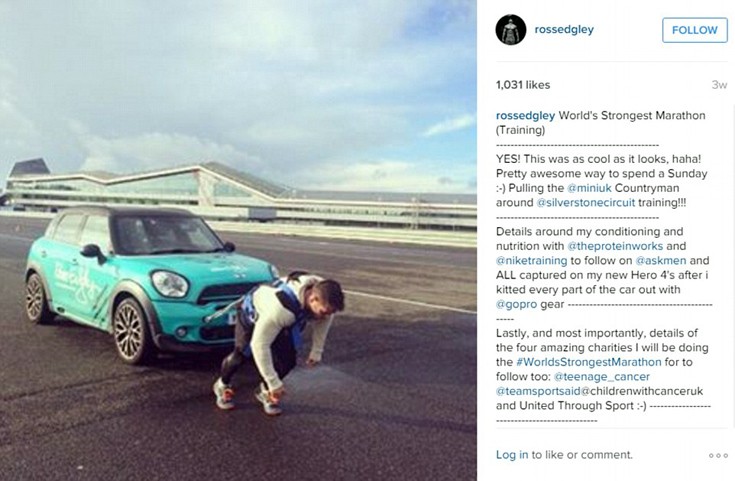View the 1,031 likes list
Image resolution: width=735 pixels, height=481 pixels.
coord(523,85)
